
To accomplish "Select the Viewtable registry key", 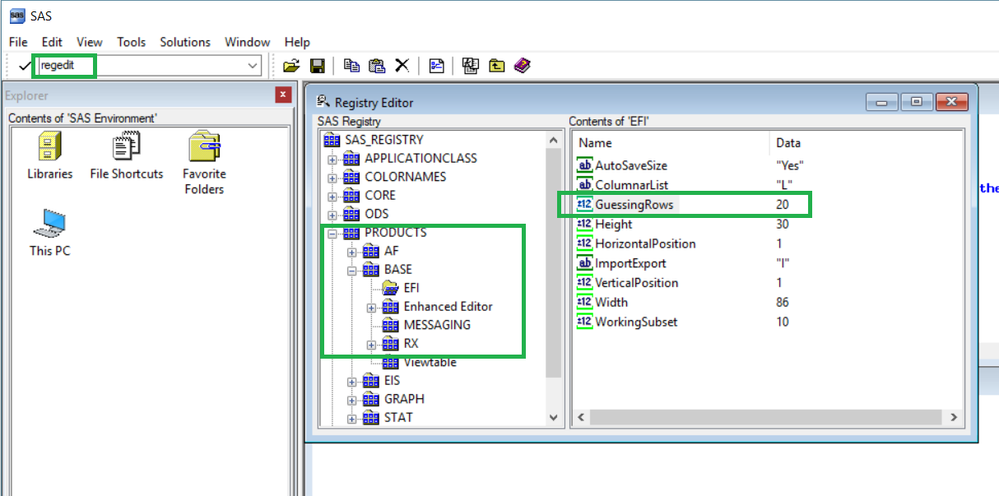I will point(420,363).
